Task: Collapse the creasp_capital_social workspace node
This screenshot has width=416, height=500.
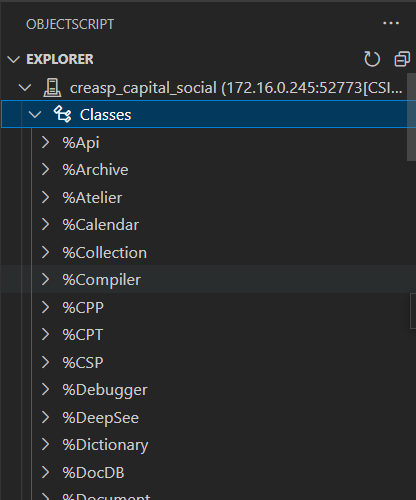Action: pyautogui.click(x=25, y=88)
